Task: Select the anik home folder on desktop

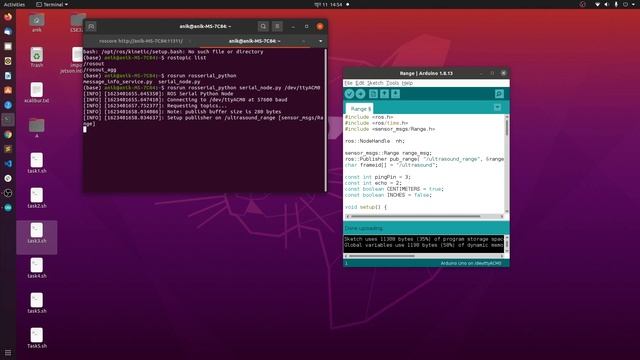Action: click(x=37, y=22)
